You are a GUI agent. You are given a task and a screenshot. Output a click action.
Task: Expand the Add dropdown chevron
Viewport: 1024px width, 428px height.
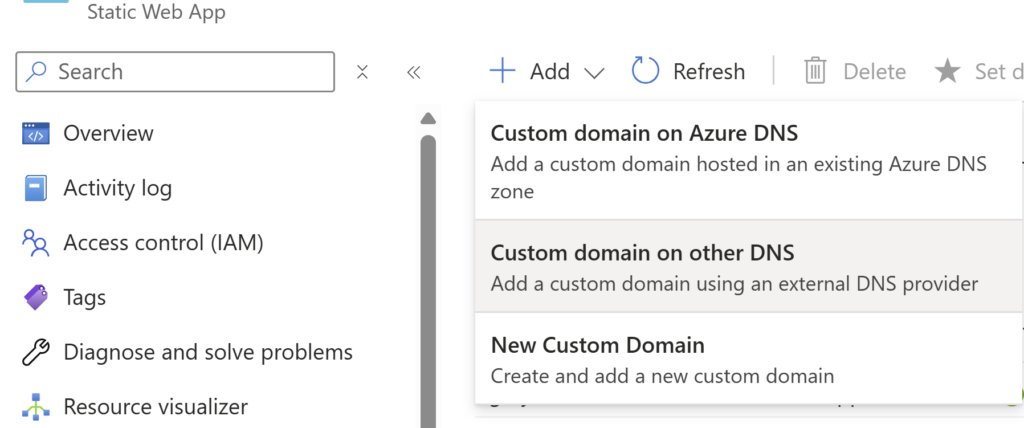pyautogui.click(x=594, y=73)
